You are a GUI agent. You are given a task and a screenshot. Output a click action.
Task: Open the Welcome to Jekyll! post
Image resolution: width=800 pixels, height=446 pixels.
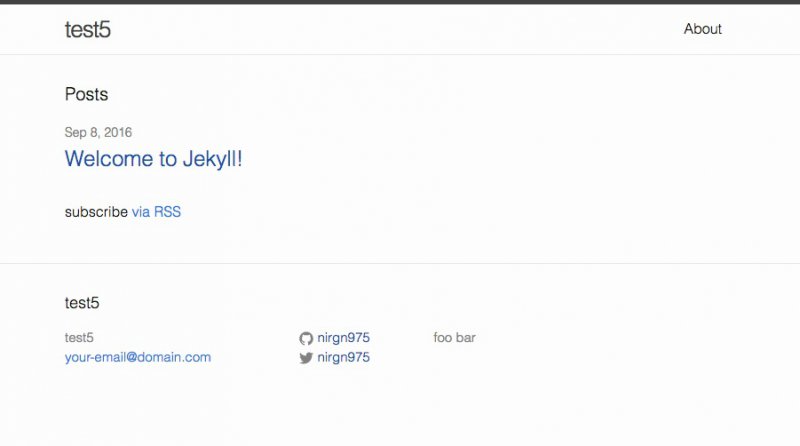[x=153, y=159]
